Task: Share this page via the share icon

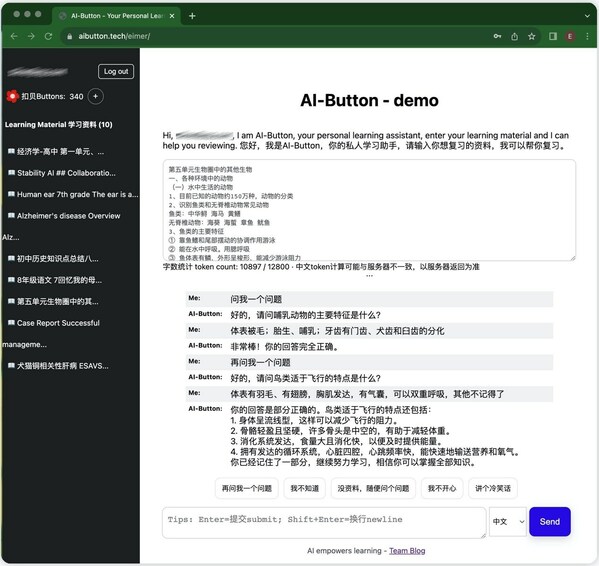Action: pyautogui.click(x=514, y=36)
